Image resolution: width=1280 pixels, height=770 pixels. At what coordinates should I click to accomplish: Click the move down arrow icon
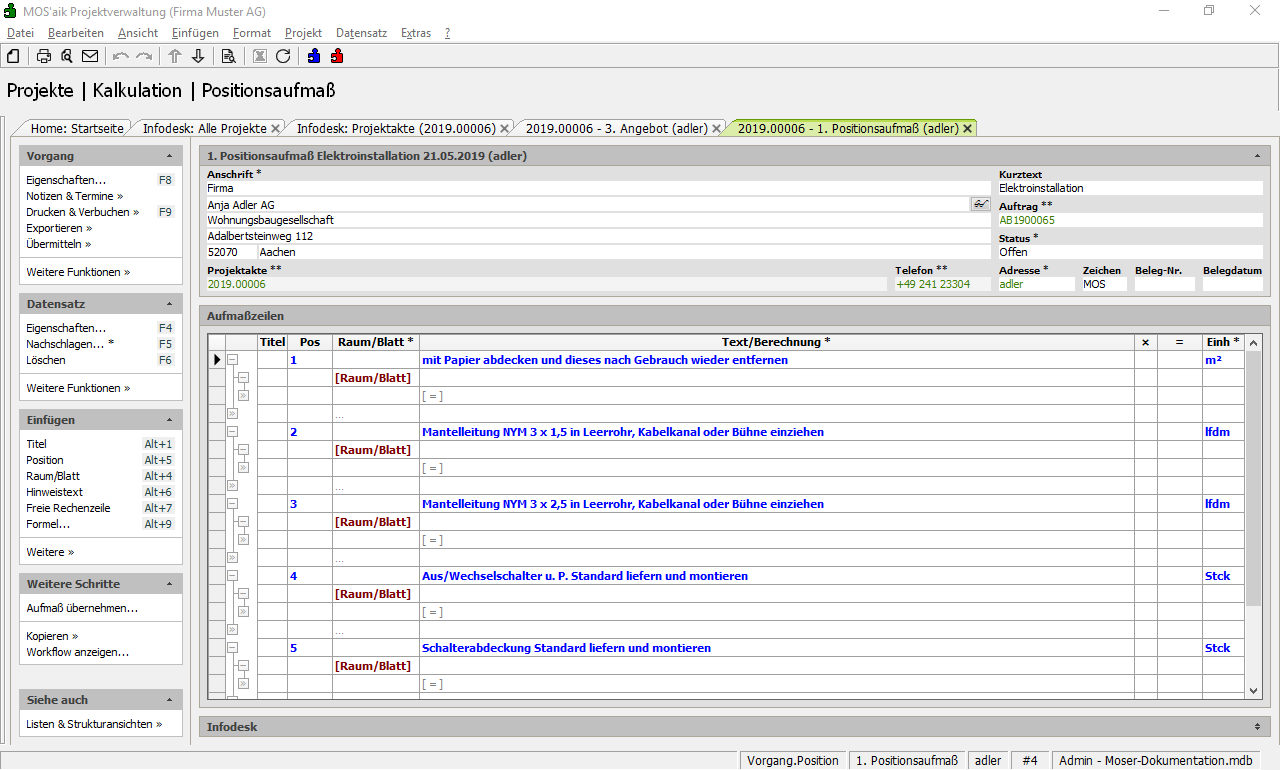click(x=198, y=56)
